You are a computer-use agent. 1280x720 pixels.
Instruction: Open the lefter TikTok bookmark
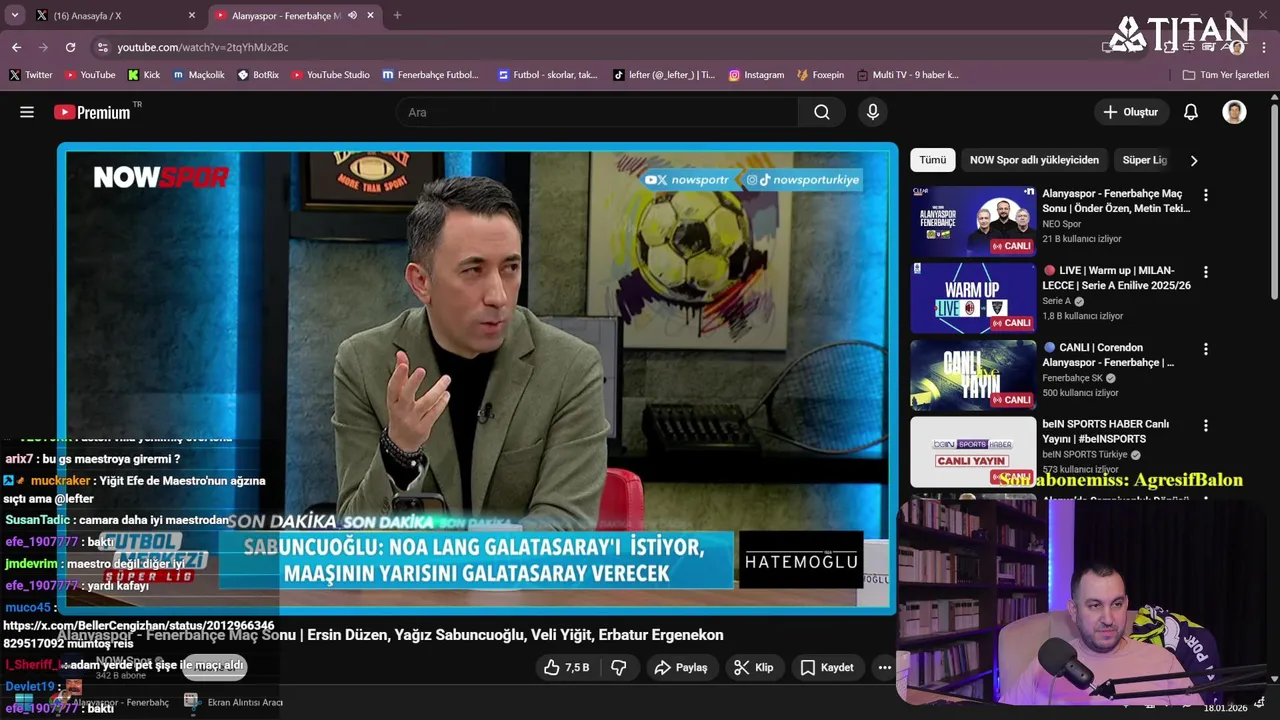click(664, 75)
